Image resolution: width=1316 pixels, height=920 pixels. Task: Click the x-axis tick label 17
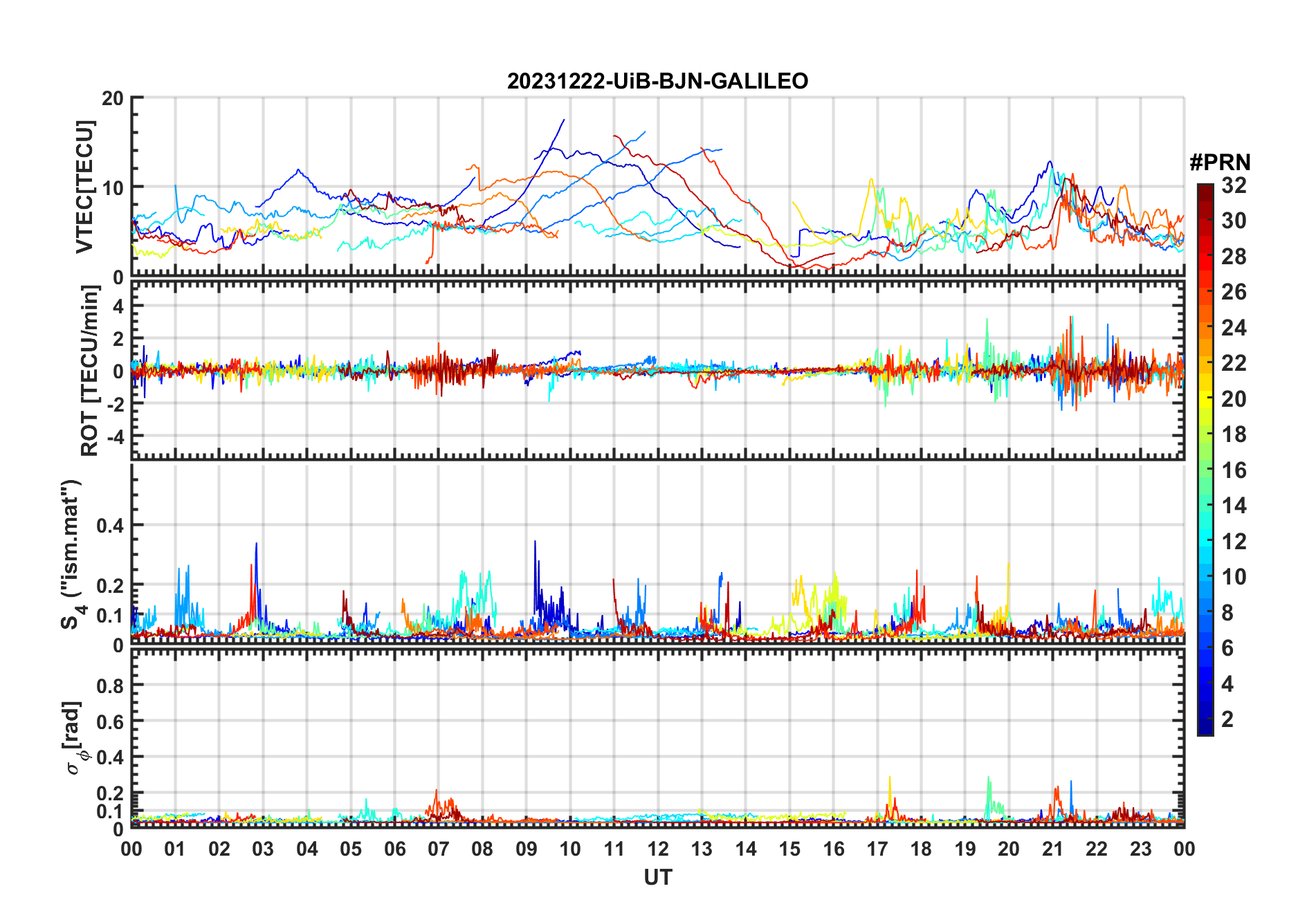877,849
